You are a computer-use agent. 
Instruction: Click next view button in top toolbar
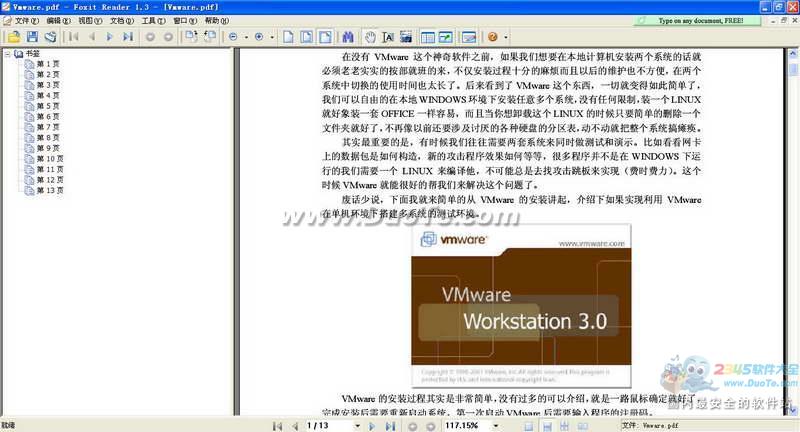point(168,37)
